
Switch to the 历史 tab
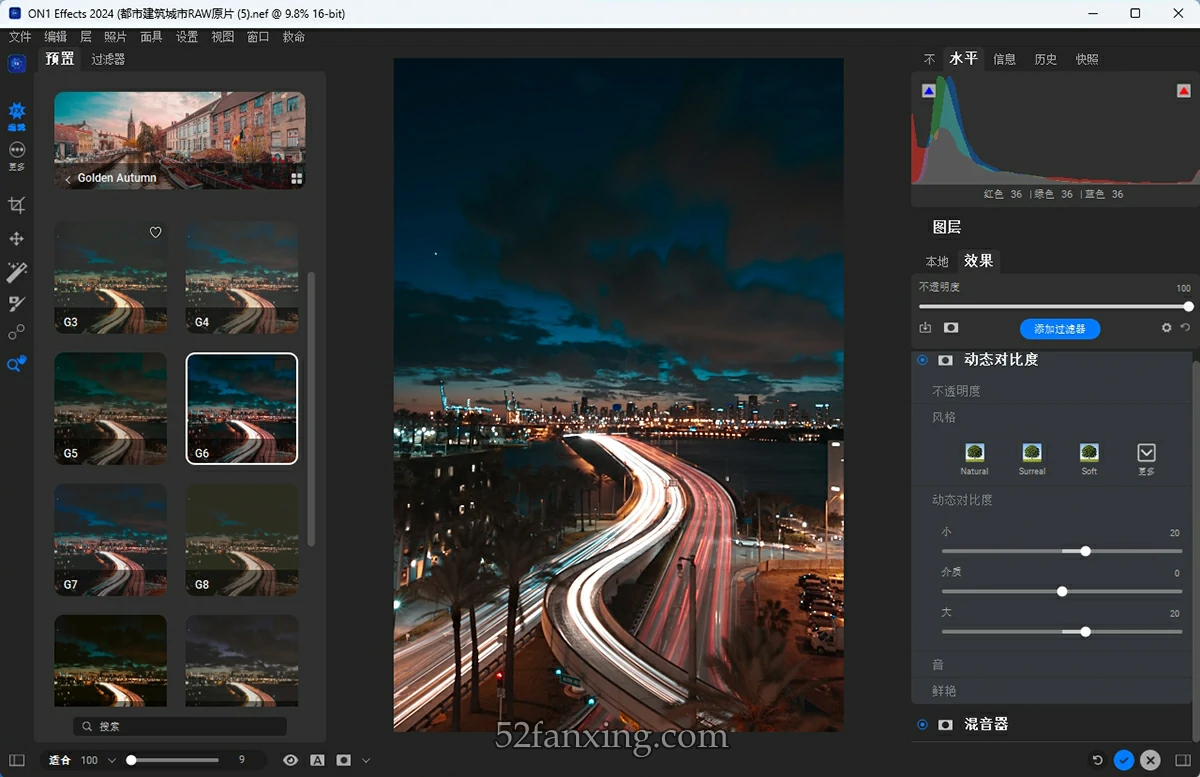click(1045, 59)
